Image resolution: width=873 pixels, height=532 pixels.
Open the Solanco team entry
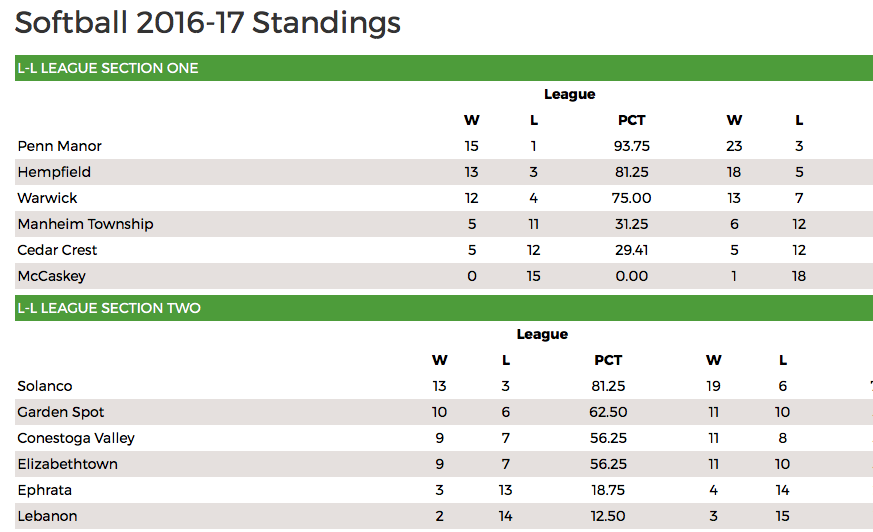[x=45, y=386]
